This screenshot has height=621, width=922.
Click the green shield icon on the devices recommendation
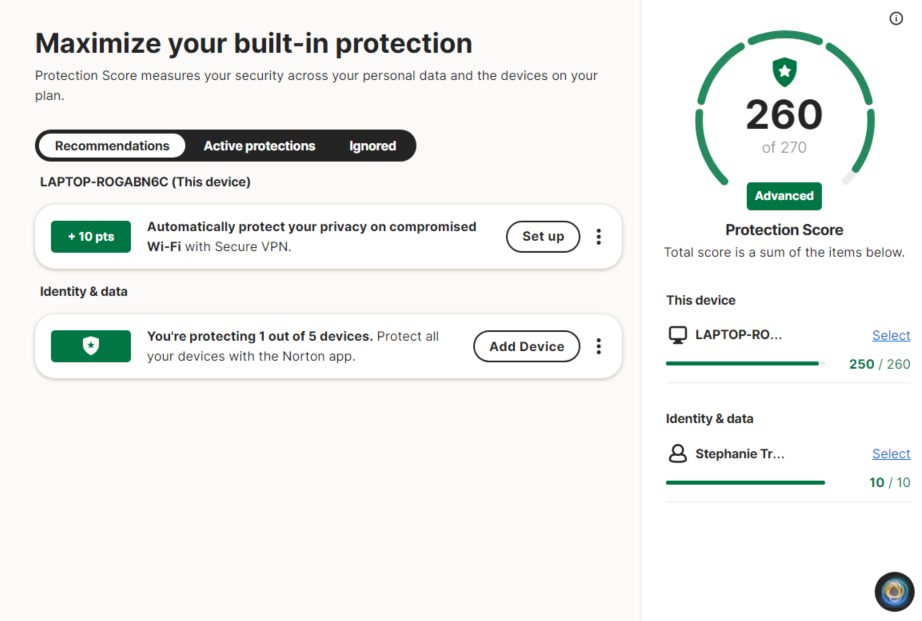click(90, 346)
